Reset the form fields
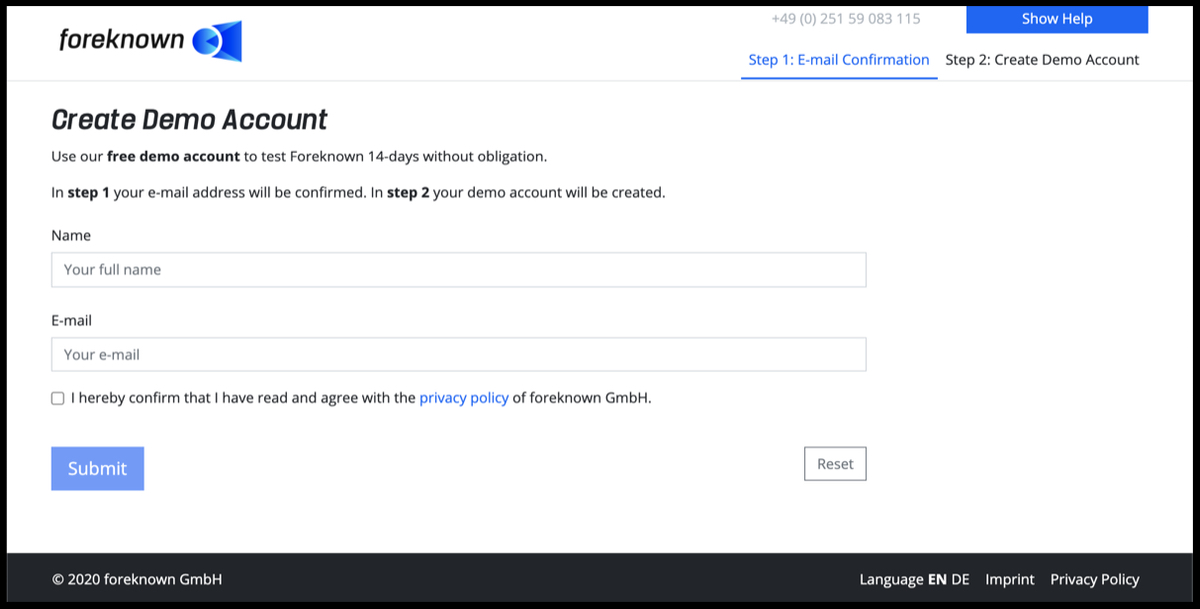 (835, 464)
